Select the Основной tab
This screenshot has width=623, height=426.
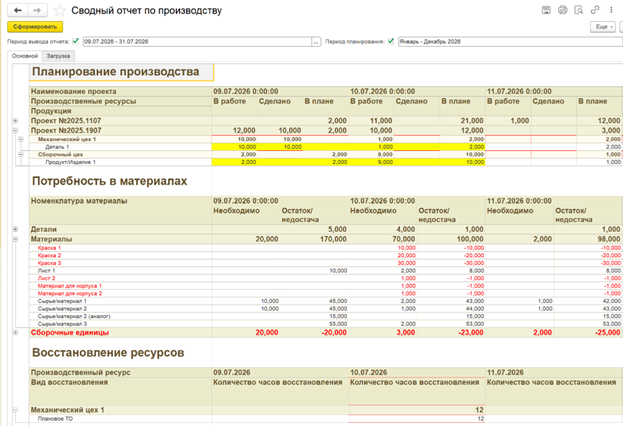click(25, 56)
